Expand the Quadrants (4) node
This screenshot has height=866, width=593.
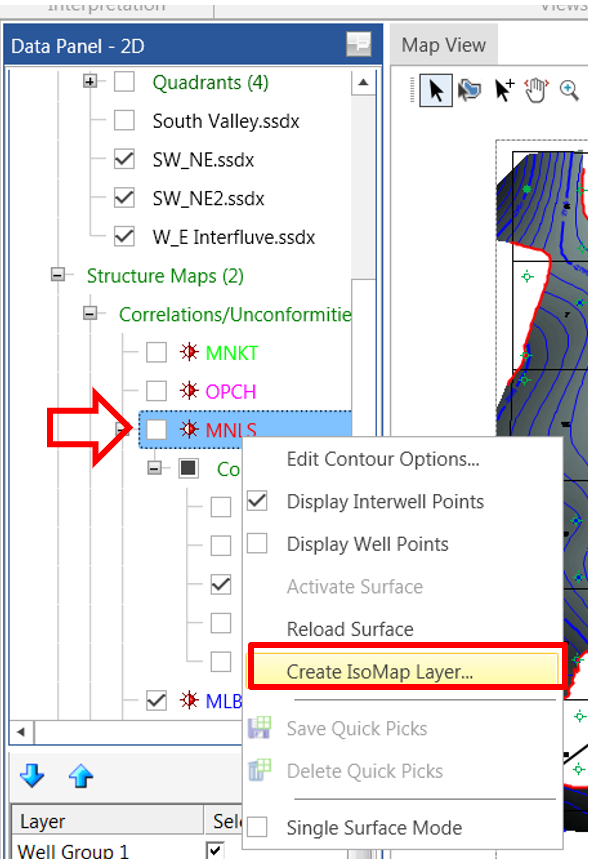coord(90,81)
